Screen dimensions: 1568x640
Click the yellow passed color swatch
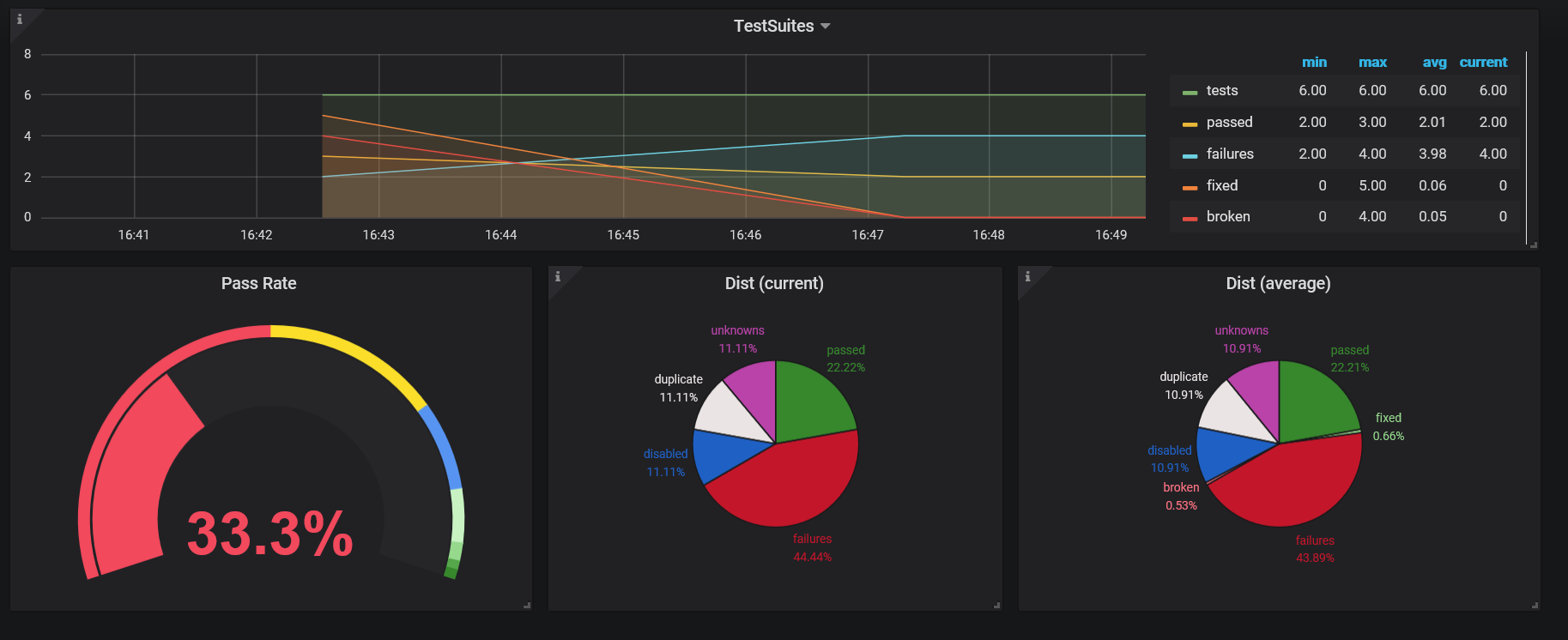(x=1190, y=124)
